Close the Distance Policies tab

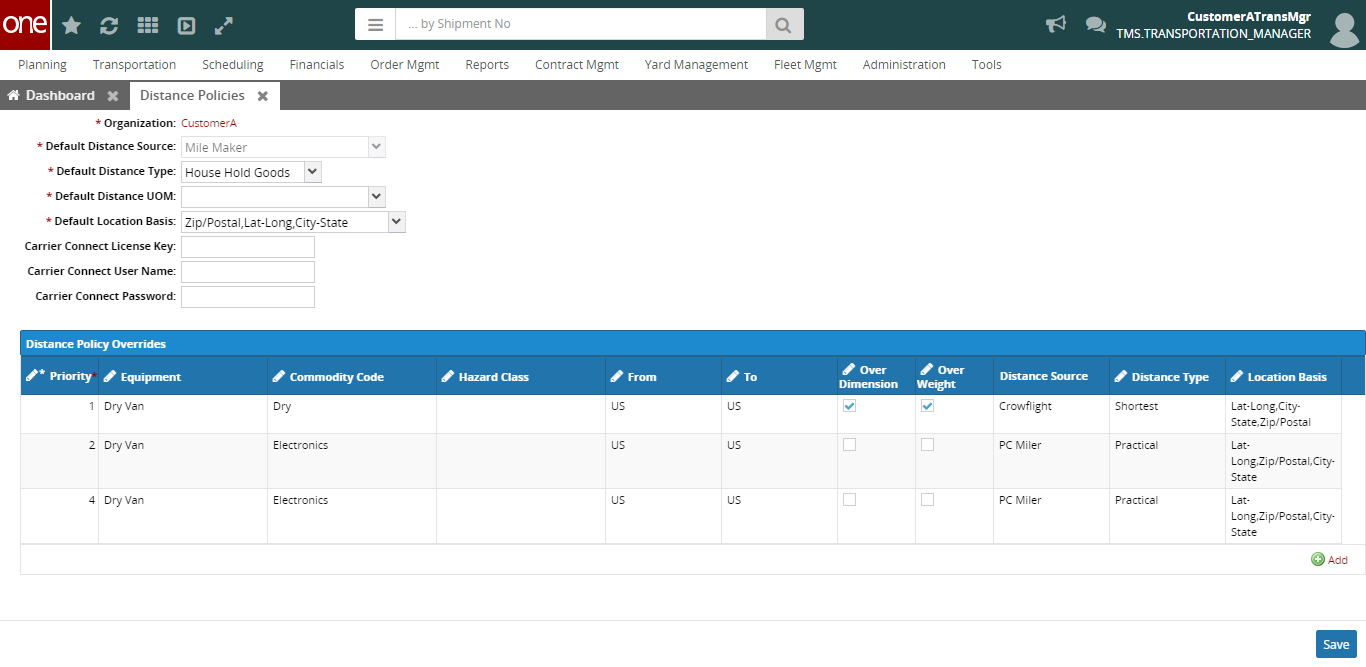pos(263,96)
